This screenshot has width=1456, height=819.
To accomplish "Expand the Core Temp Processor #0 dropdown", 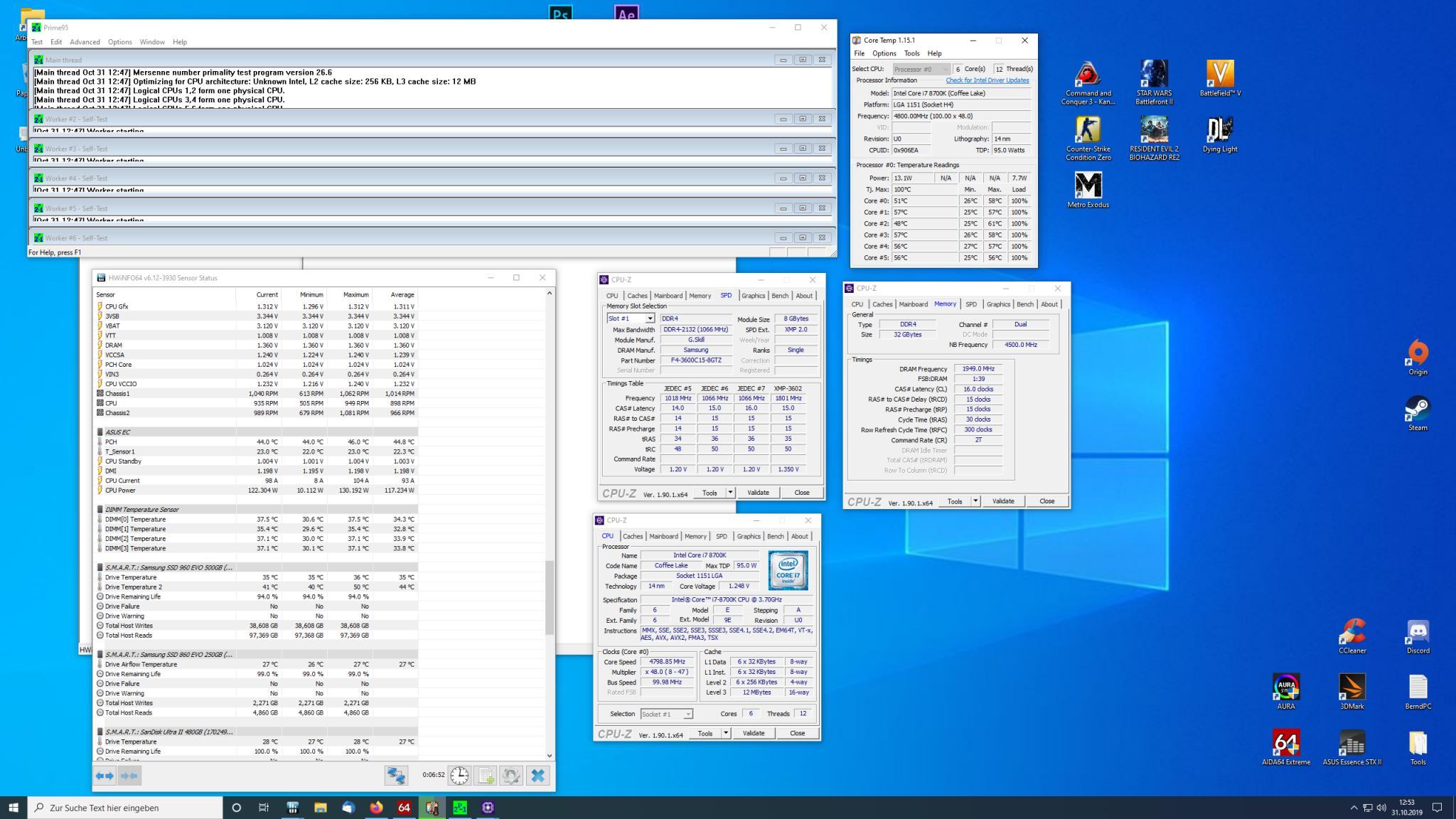I will 945,69.
